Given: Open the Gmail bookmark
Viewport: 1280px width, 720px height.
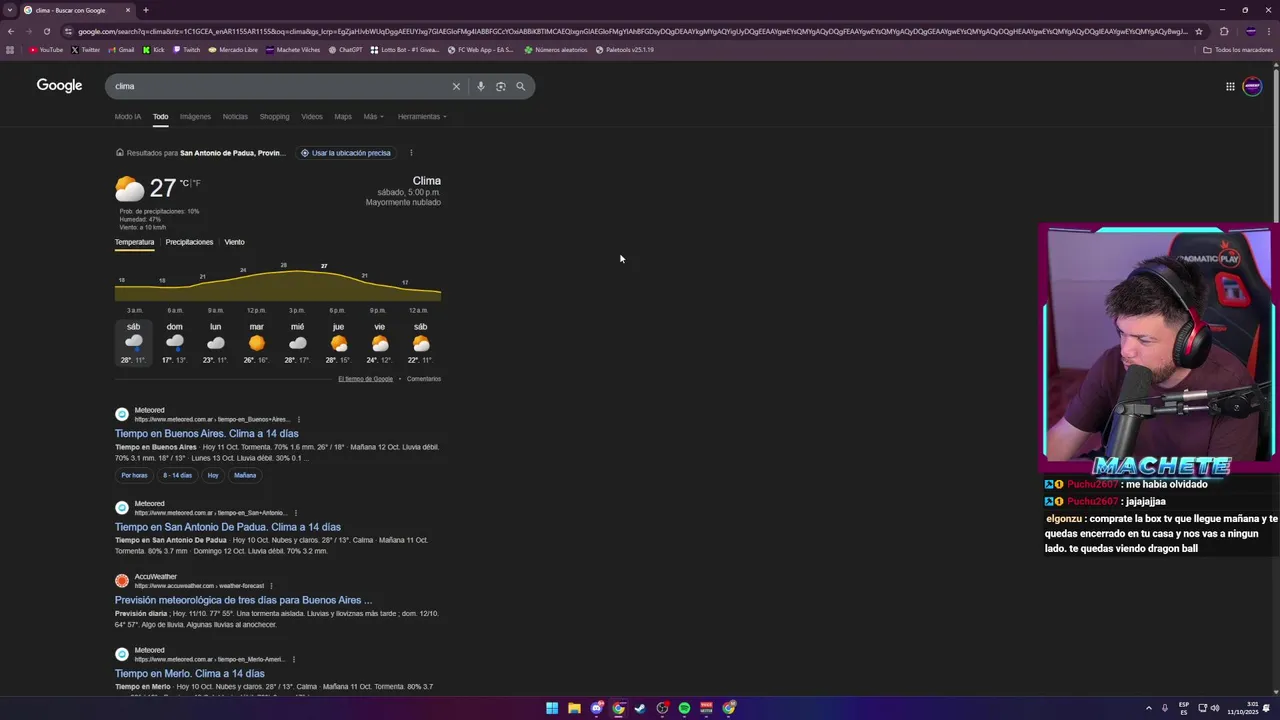Looking at the screenshot, I should click(x=122, y=49).
